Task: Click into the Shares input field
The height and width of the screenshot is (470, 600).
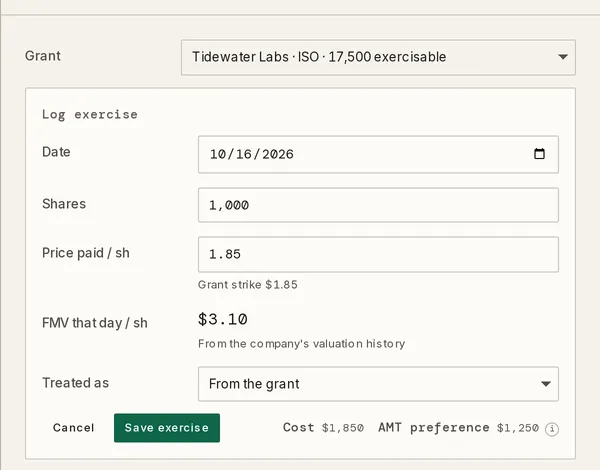Action: coord(378,205)
